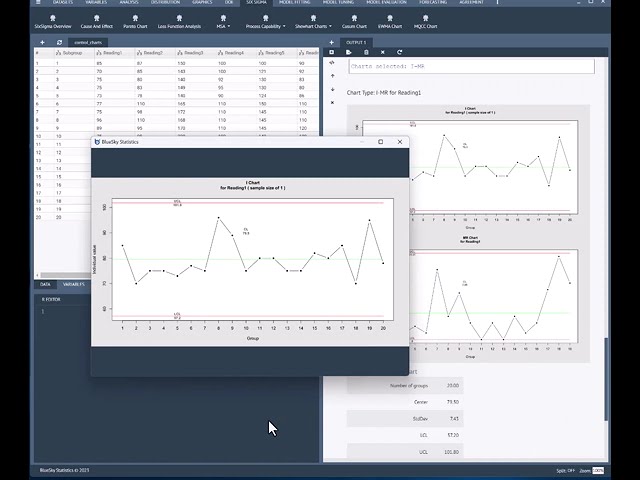Click the UCL value 101.80
Screen dimensions: 640x480
coord(451,452)
